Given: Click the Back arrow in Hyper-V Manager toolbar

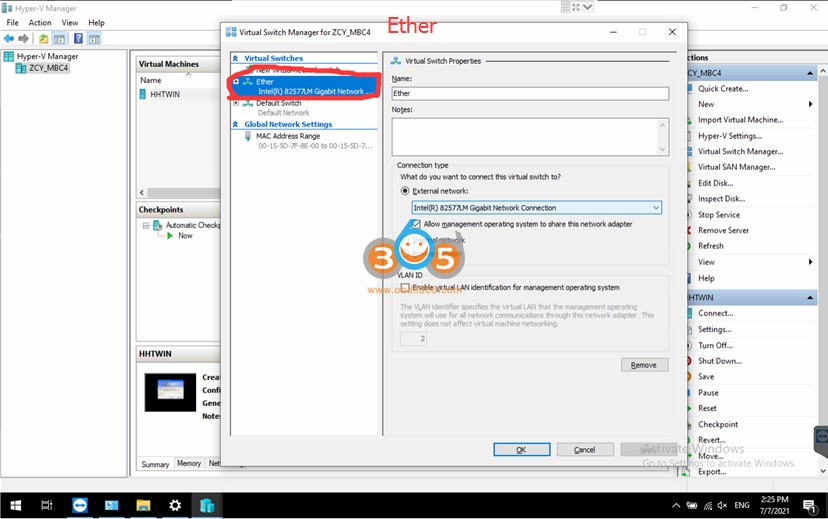Looking at the screenshot, I should [9, 39].
